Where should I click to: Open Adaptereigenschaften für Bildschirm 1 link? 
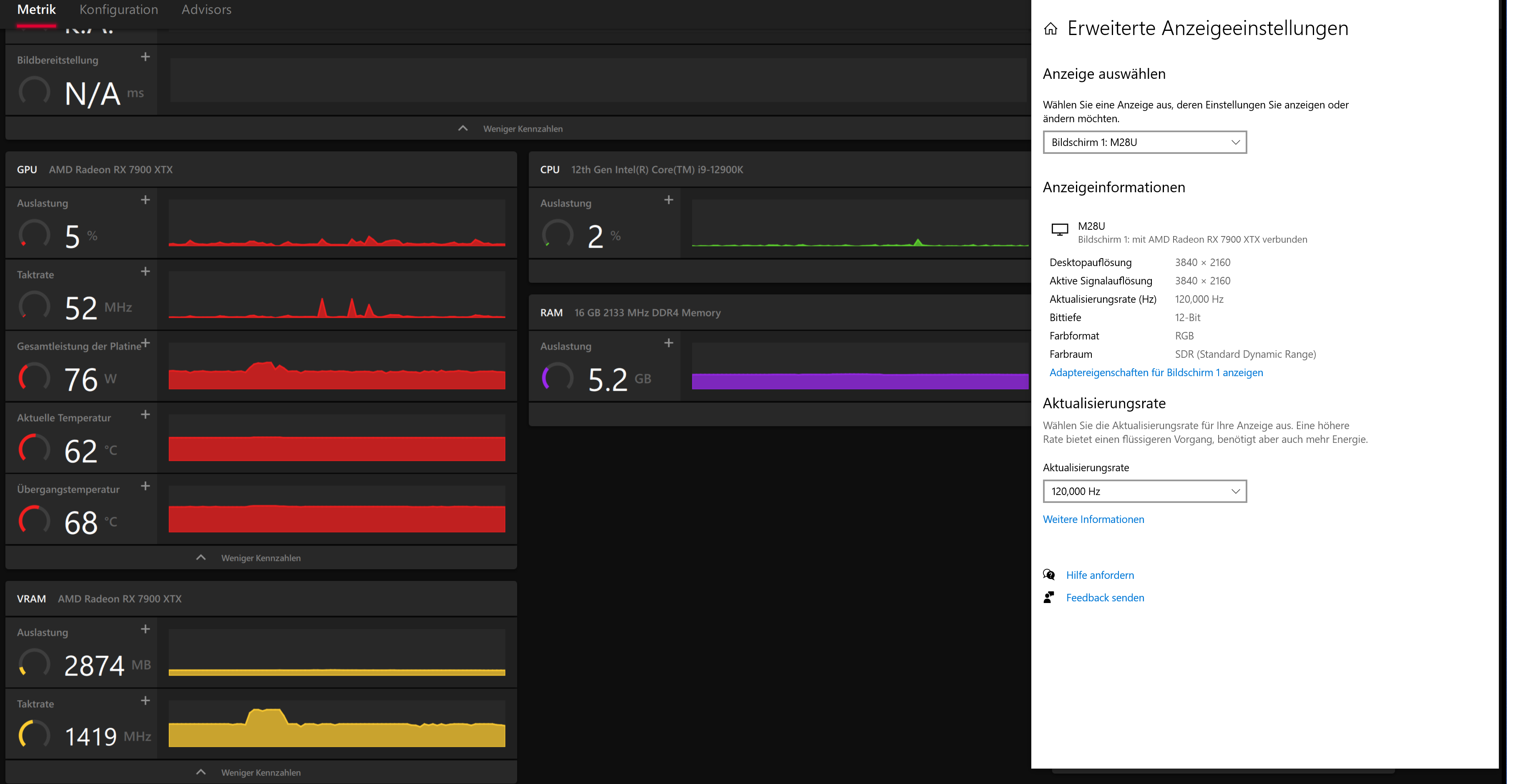(x=1156, y=372)
